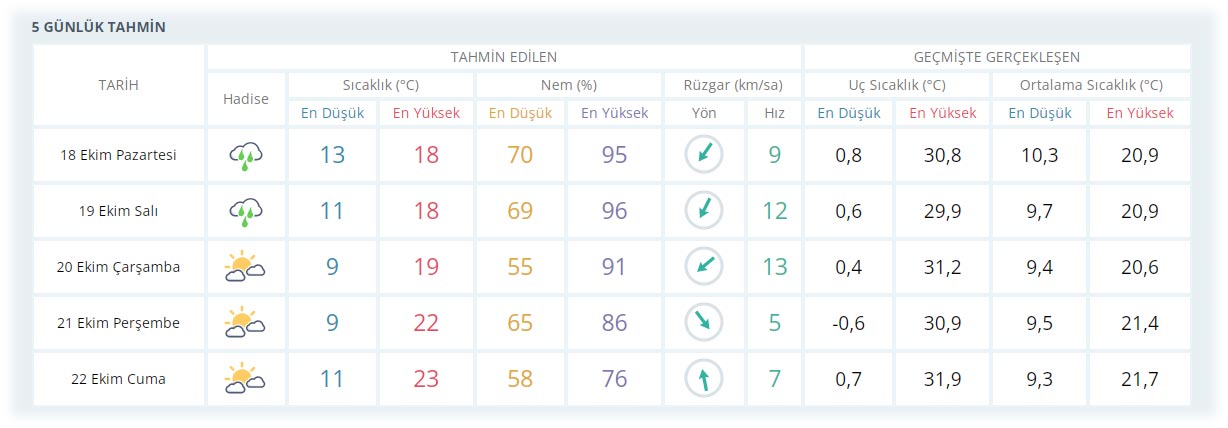Viewport: 1228px width, 428px height.
Task: Click the TARİH column header
Action: (x=119, y=85)
